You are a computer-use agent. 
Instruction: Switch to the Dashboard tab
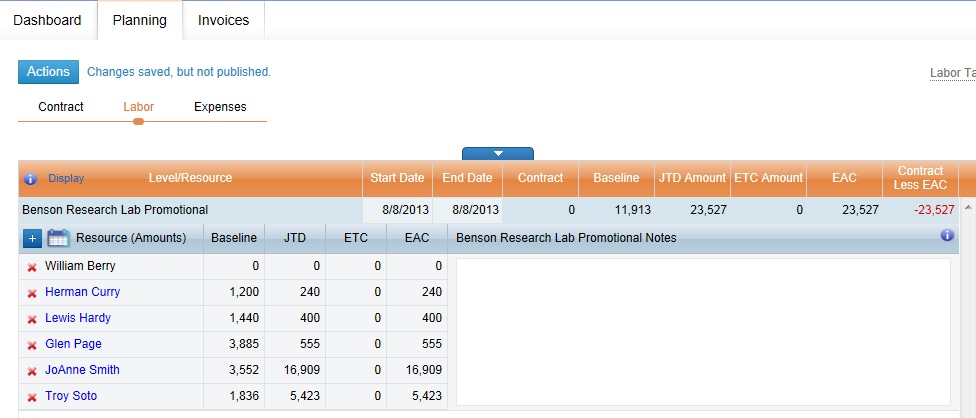coord(47,20)
